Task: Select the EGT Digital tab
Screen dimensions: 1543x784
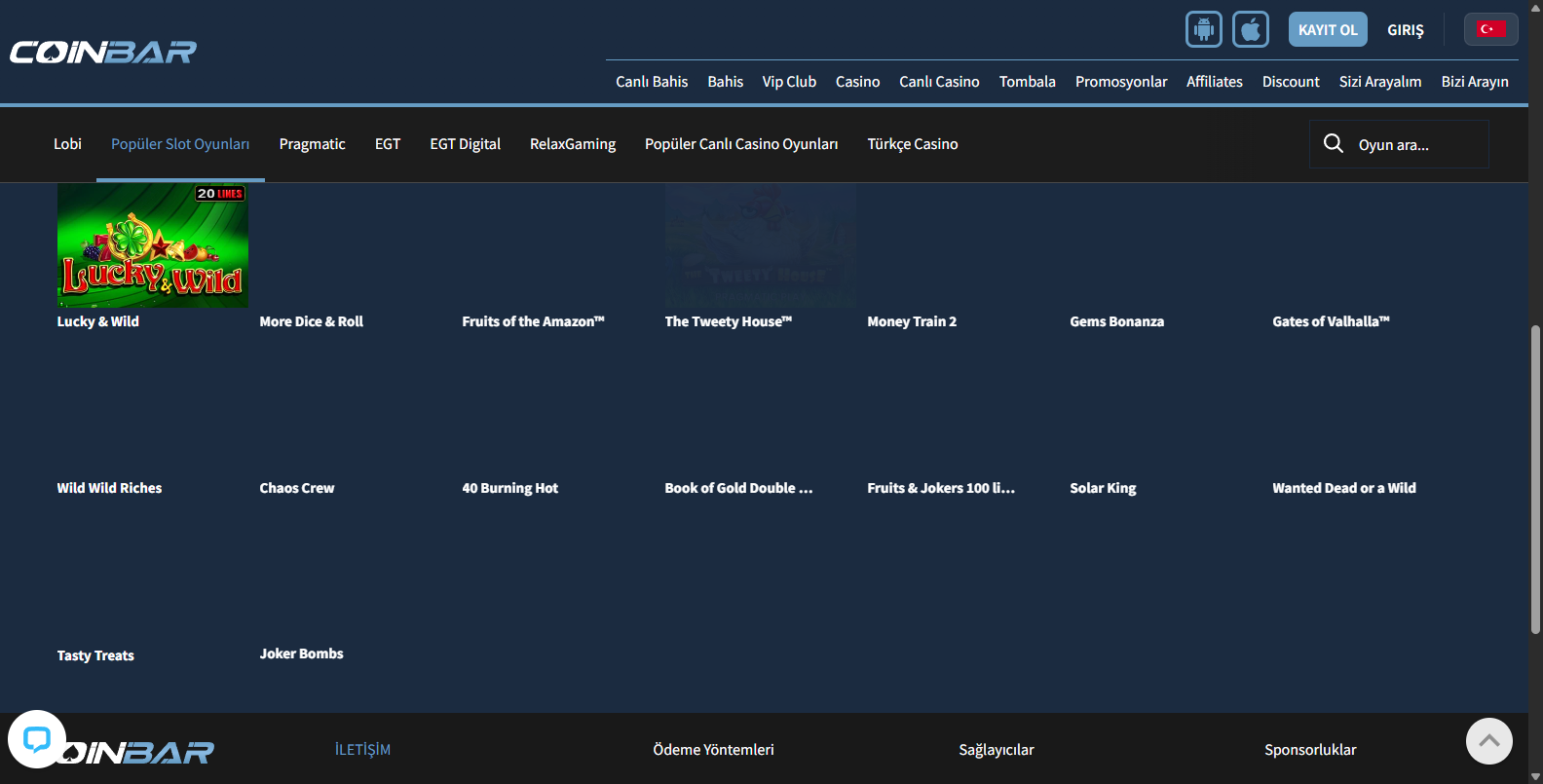Action: [x=465, y=144]
